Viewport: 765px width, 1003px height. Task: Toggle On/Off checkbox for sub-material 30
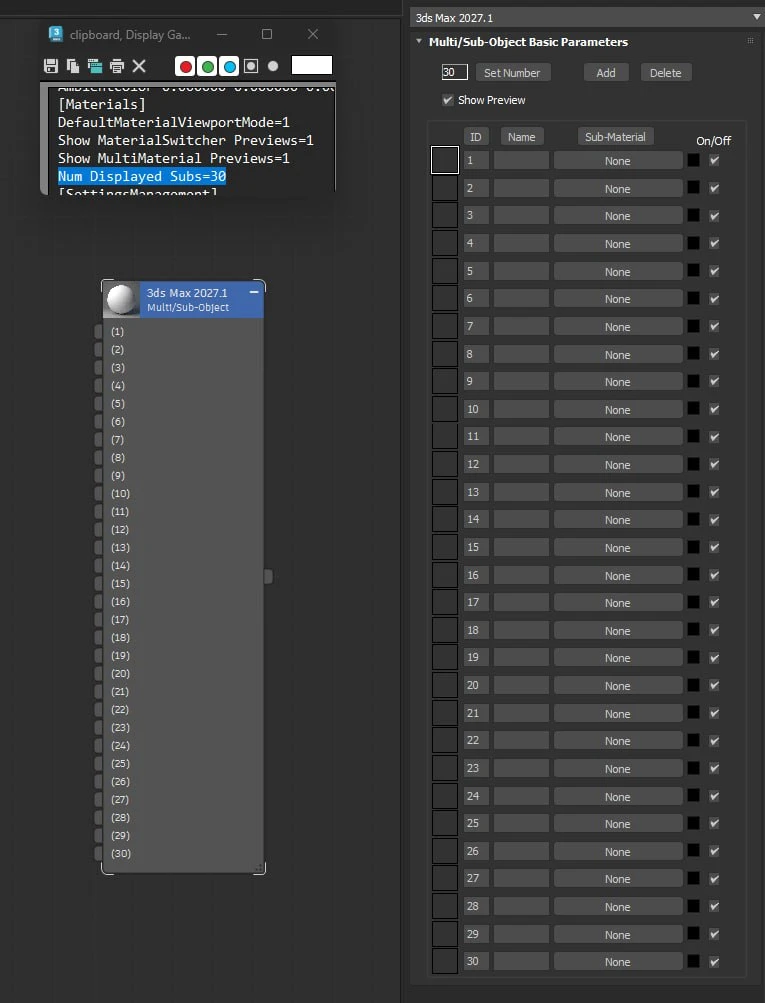coord(714,961)
